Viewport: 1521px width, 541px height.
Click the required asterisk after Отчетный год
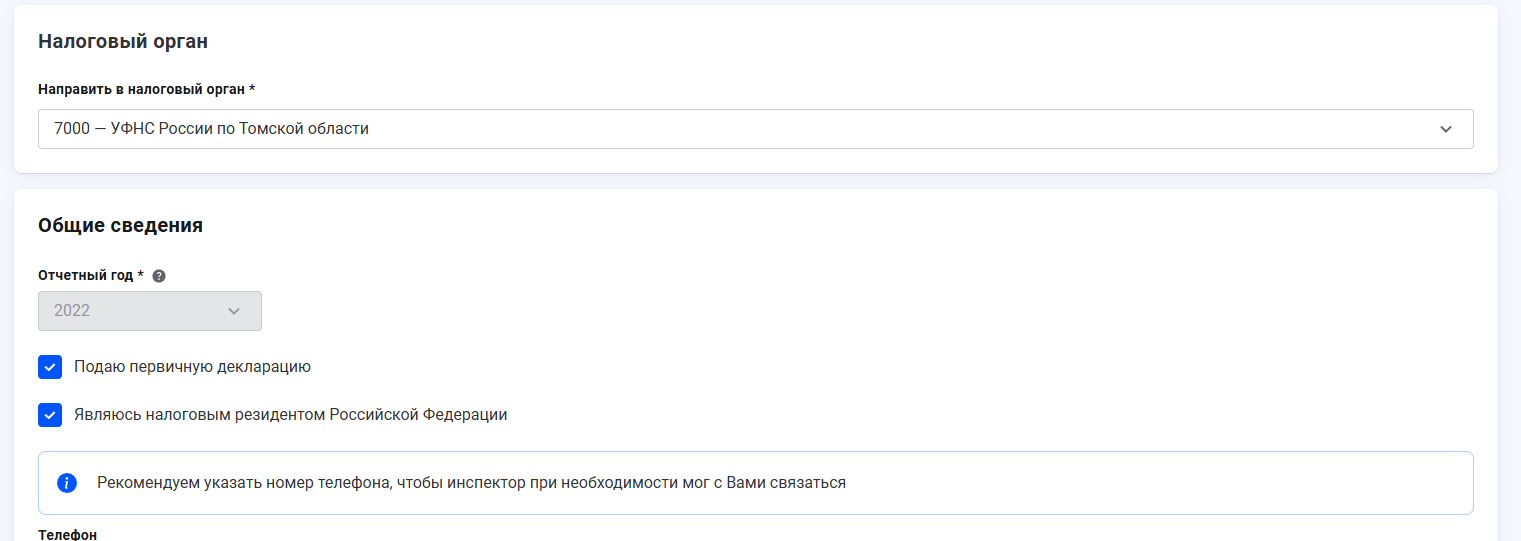(141, 275)
